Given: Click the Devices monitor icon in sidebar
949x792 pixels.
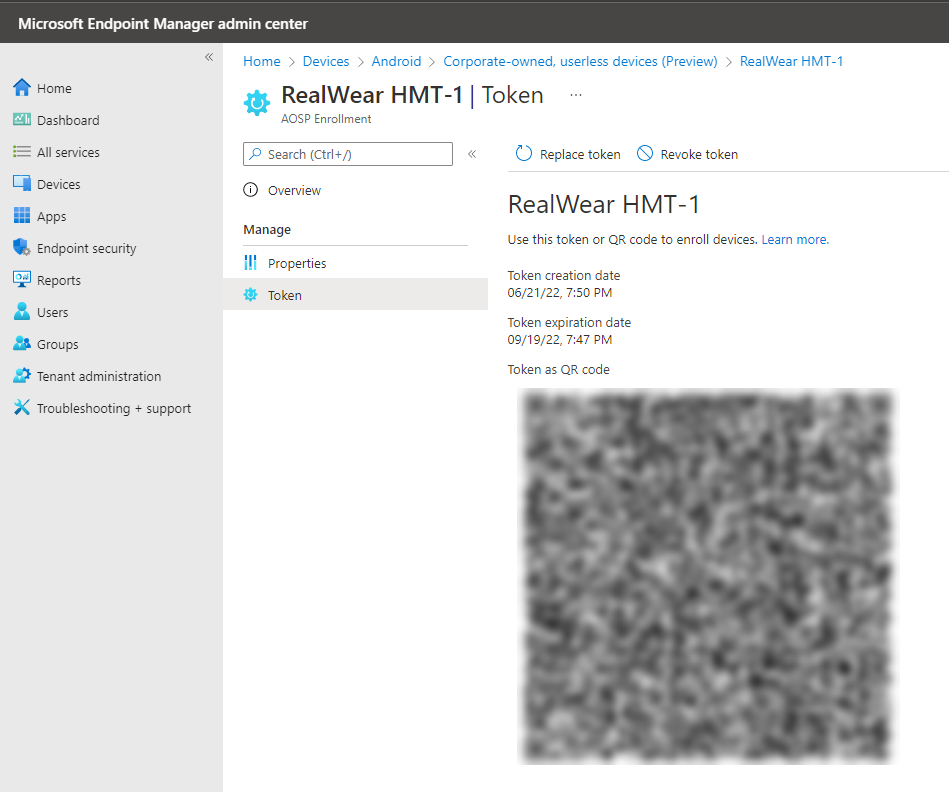Looking at the screenshot, I should [22, 183].
